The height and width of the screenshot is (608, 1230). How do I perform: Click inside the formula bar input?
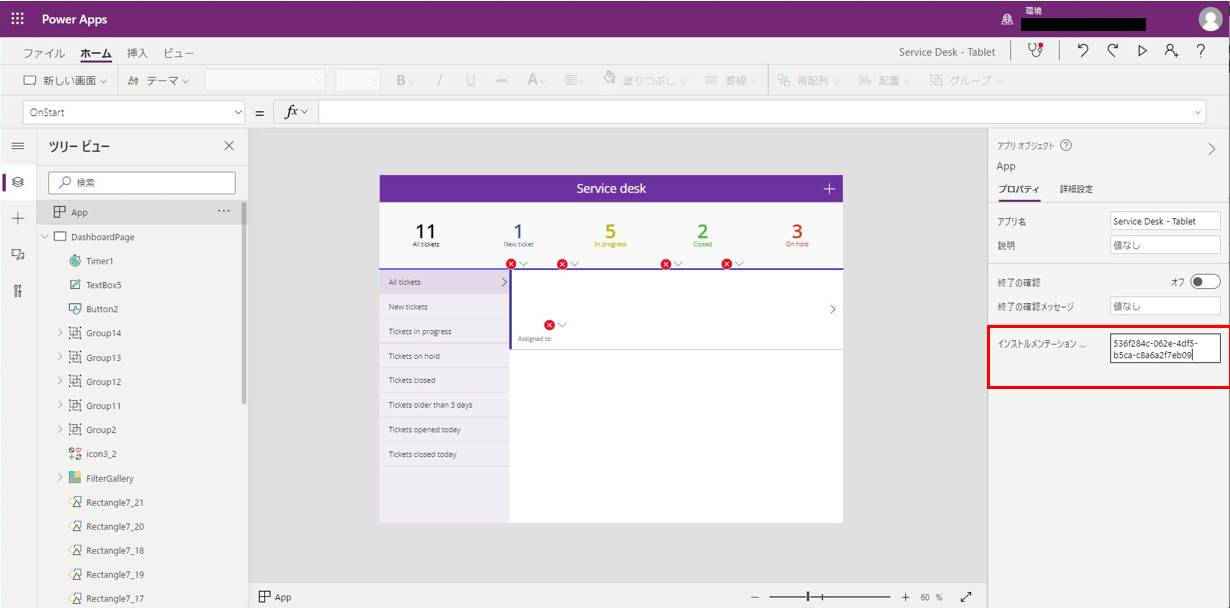coord(755,112)
